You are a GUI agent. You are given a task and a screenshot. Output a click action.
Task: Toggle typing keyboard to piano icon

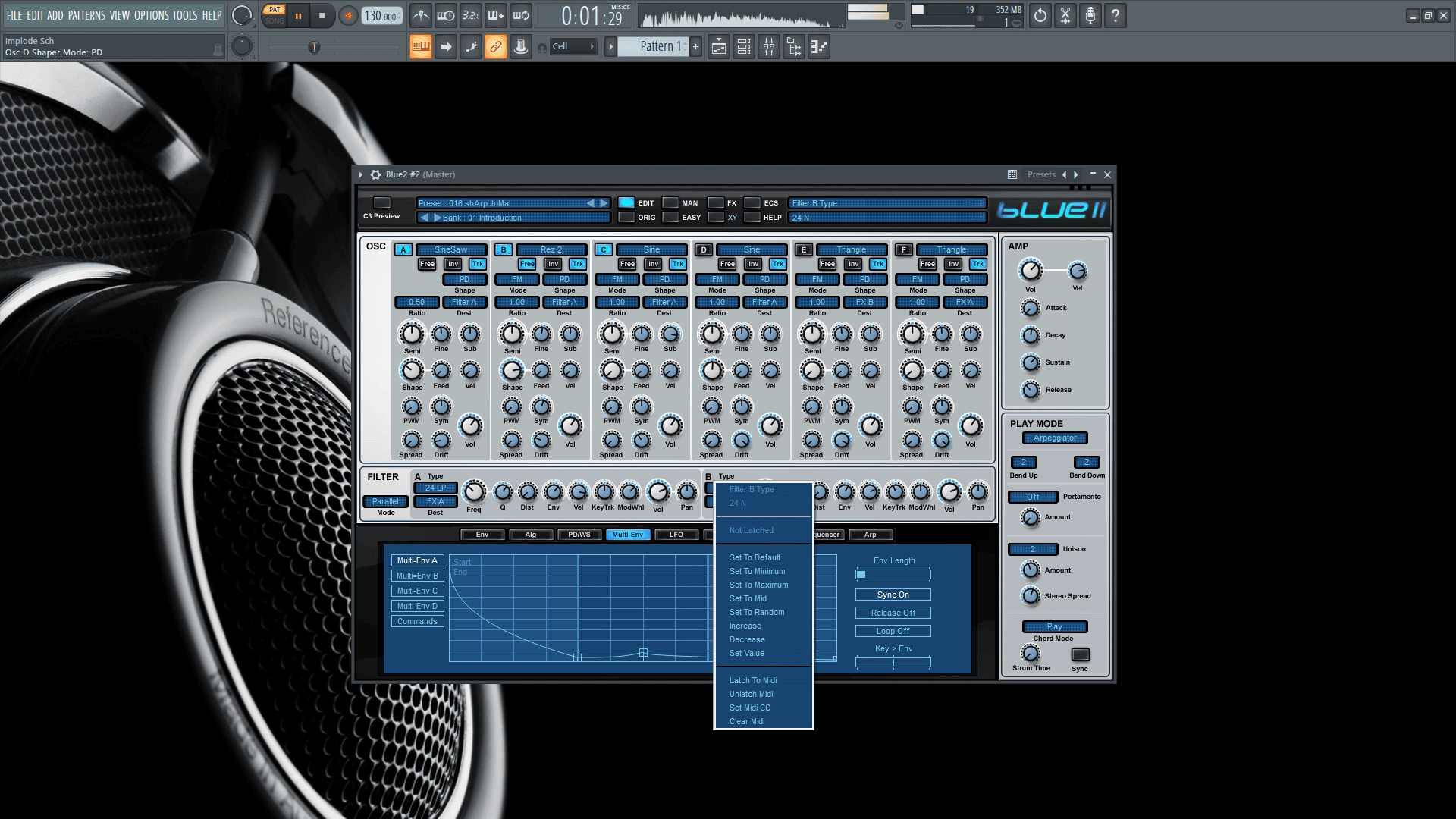click(421, 47)
